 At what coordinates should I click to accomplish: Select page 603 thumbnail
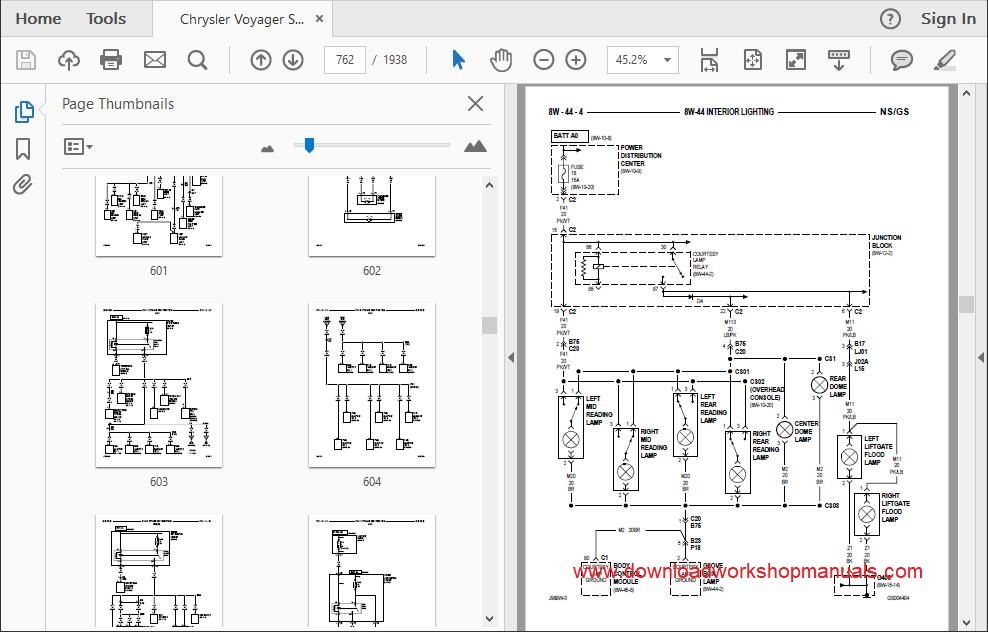click(x=159, y=385)
